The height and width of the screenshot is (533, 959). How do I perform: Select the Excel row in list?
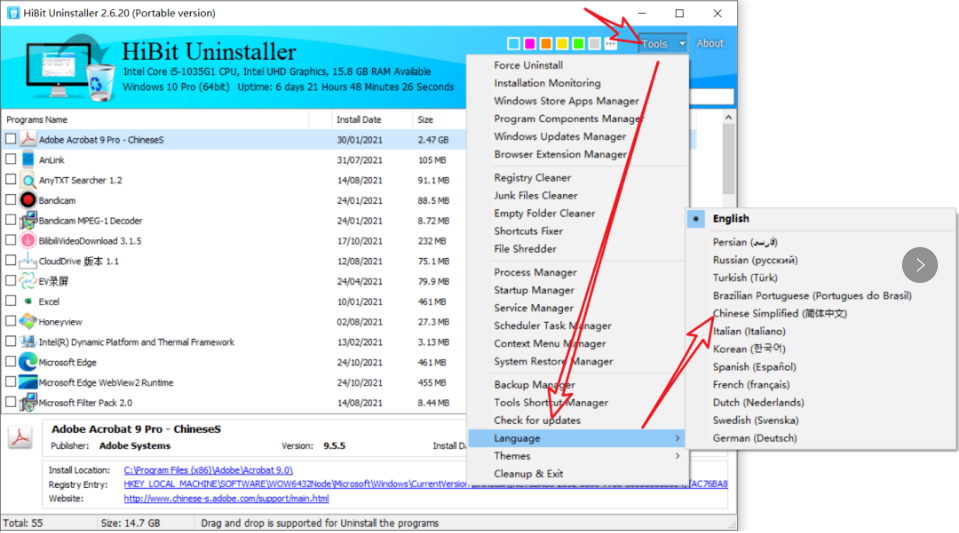234,301
